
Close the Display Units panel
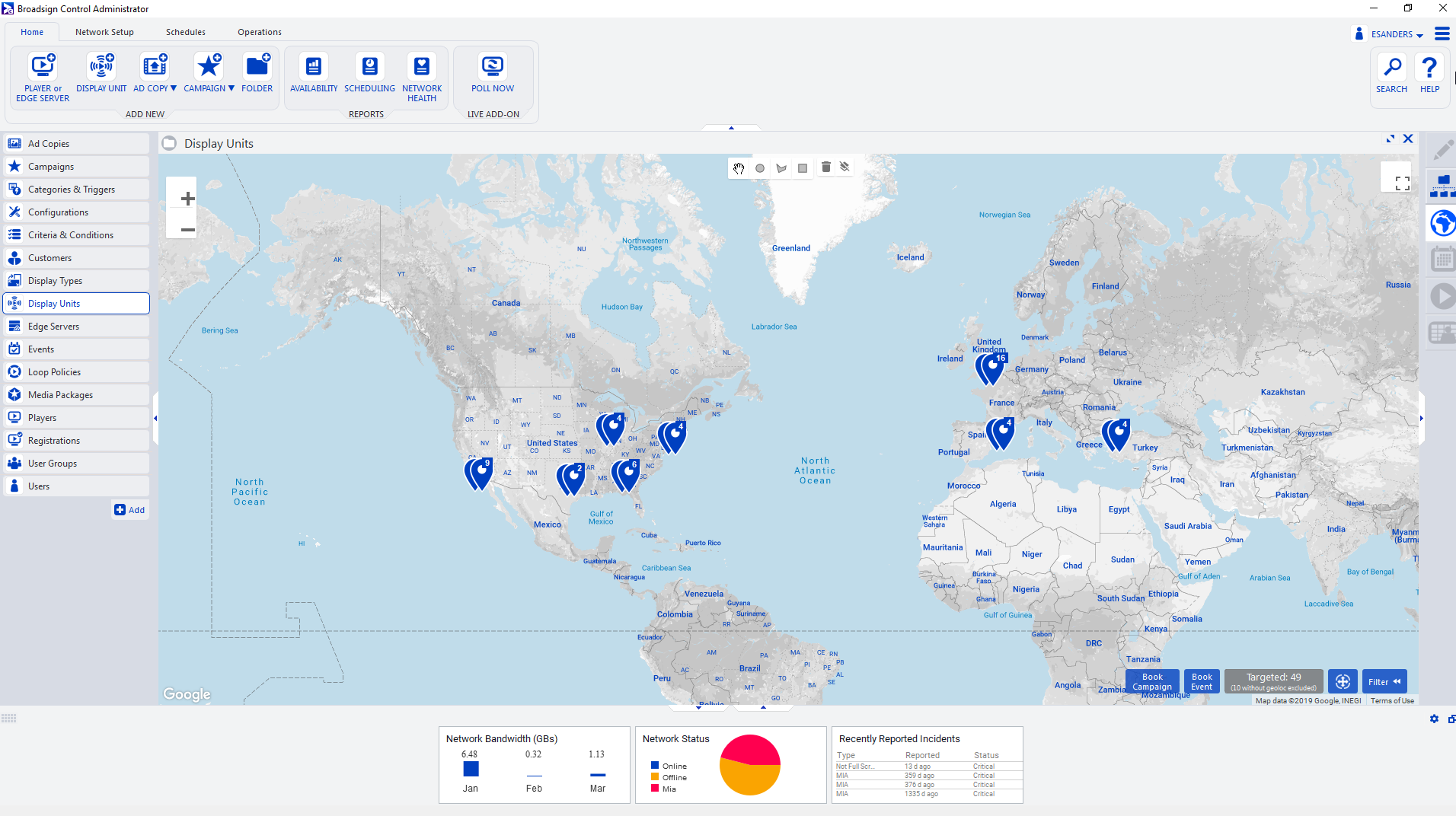pos(1408,139)
